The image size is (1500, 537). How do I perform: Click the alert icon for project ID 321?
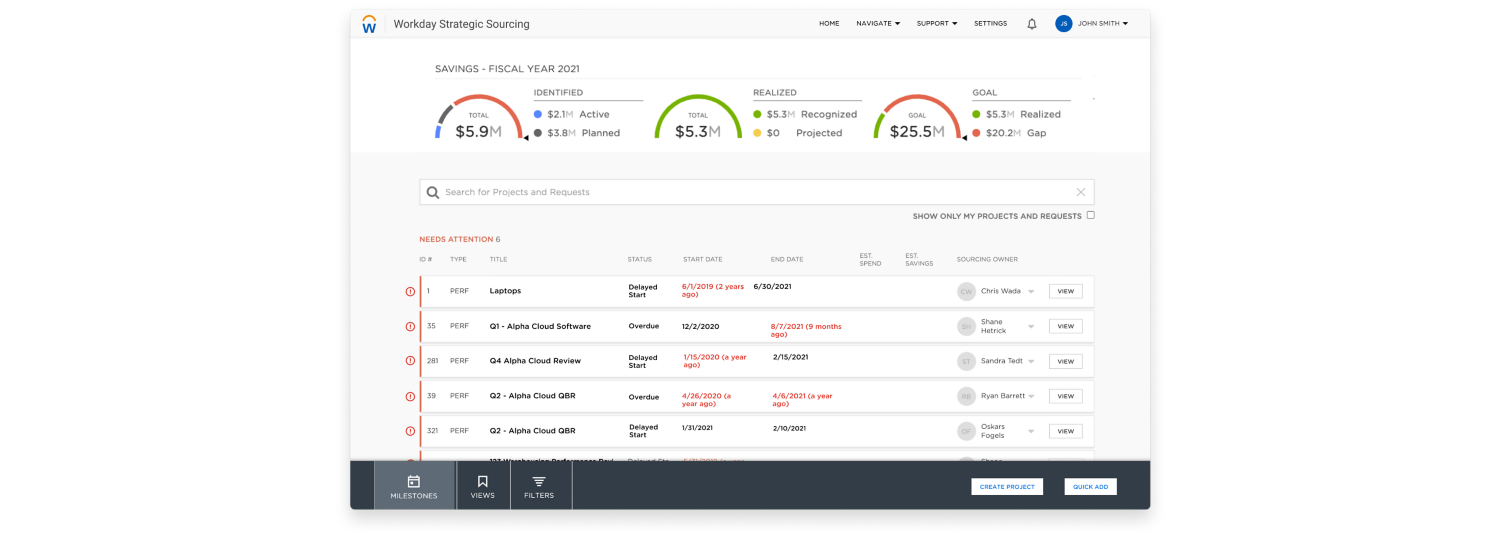click(x=410, y=431)
